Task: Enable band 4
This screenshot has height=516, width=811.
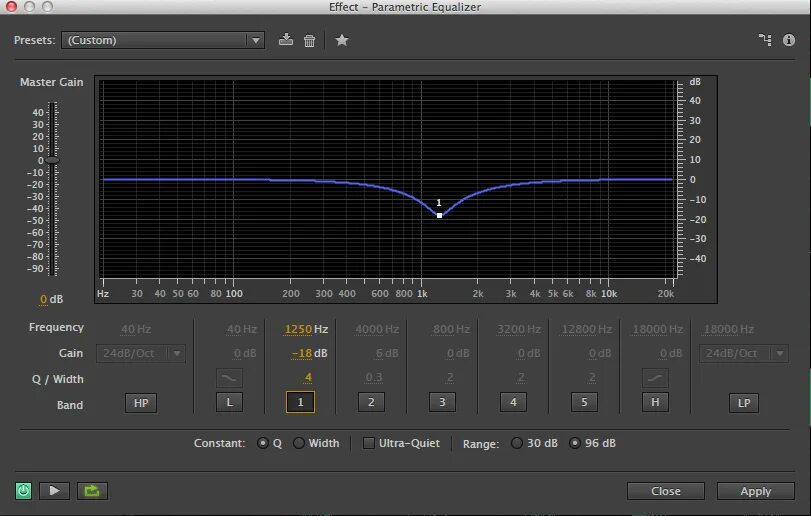Action: point(513,402)
